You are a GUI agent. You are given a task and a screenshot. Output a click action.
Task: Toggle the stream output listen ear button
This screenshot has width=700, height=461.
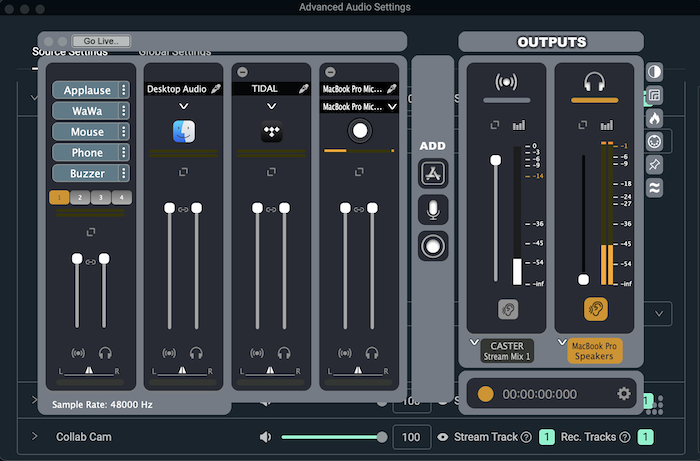[508, 309]
